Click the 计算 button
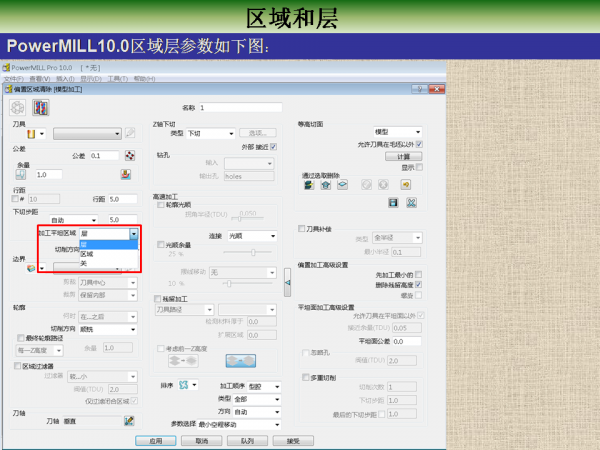 tap(404, 157)
